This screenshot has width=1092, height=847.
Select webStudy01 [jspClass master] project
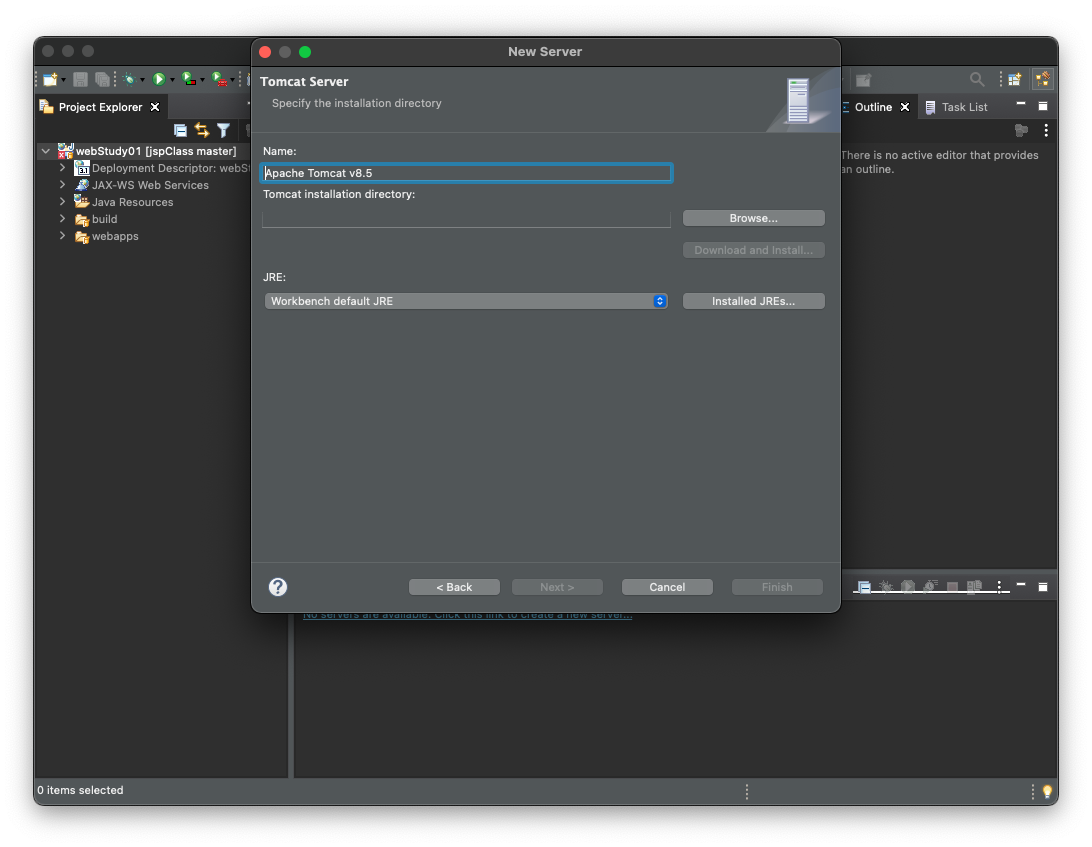(x=156, y=151)
